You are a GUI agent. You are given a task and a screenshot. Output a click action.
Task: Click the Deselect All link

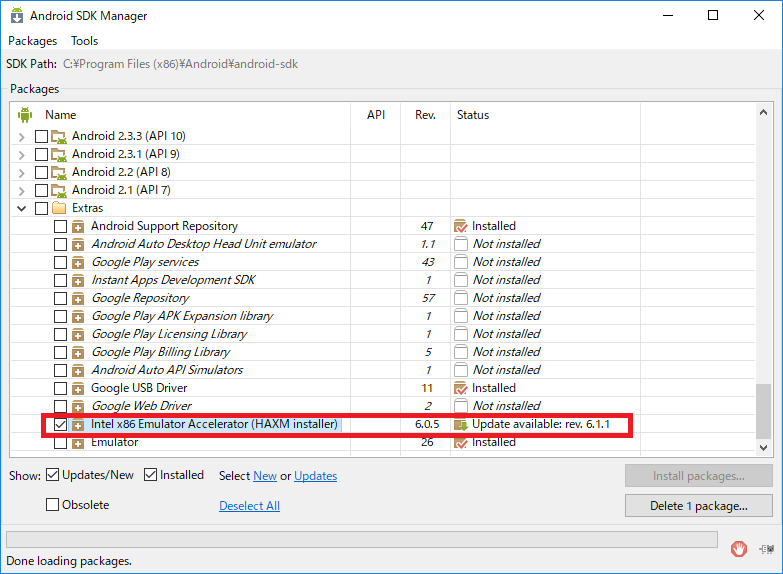pos(249,506)
